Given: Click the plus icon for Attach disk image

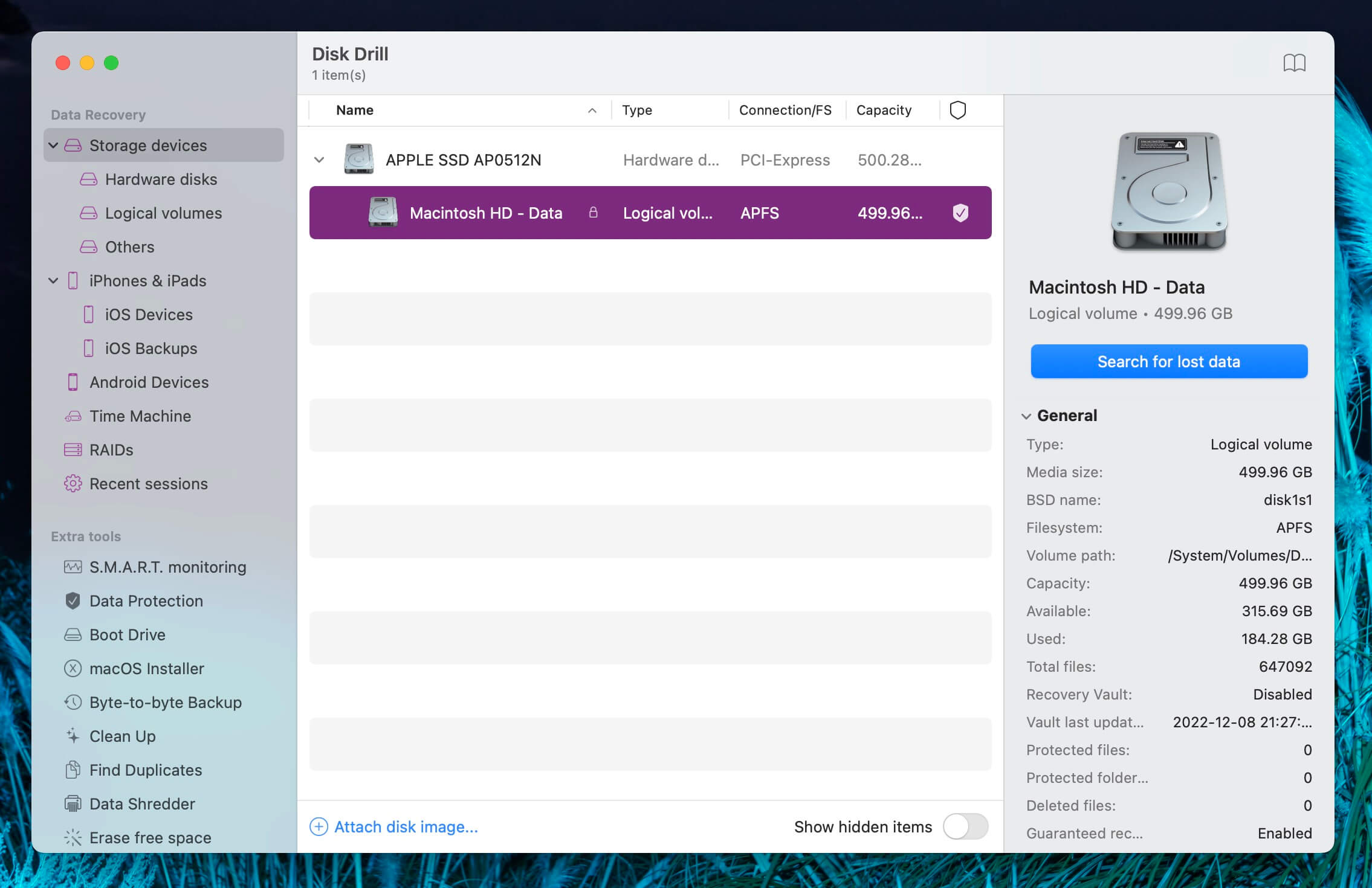Looking at the screenshot, I should [x=319, y=827].
